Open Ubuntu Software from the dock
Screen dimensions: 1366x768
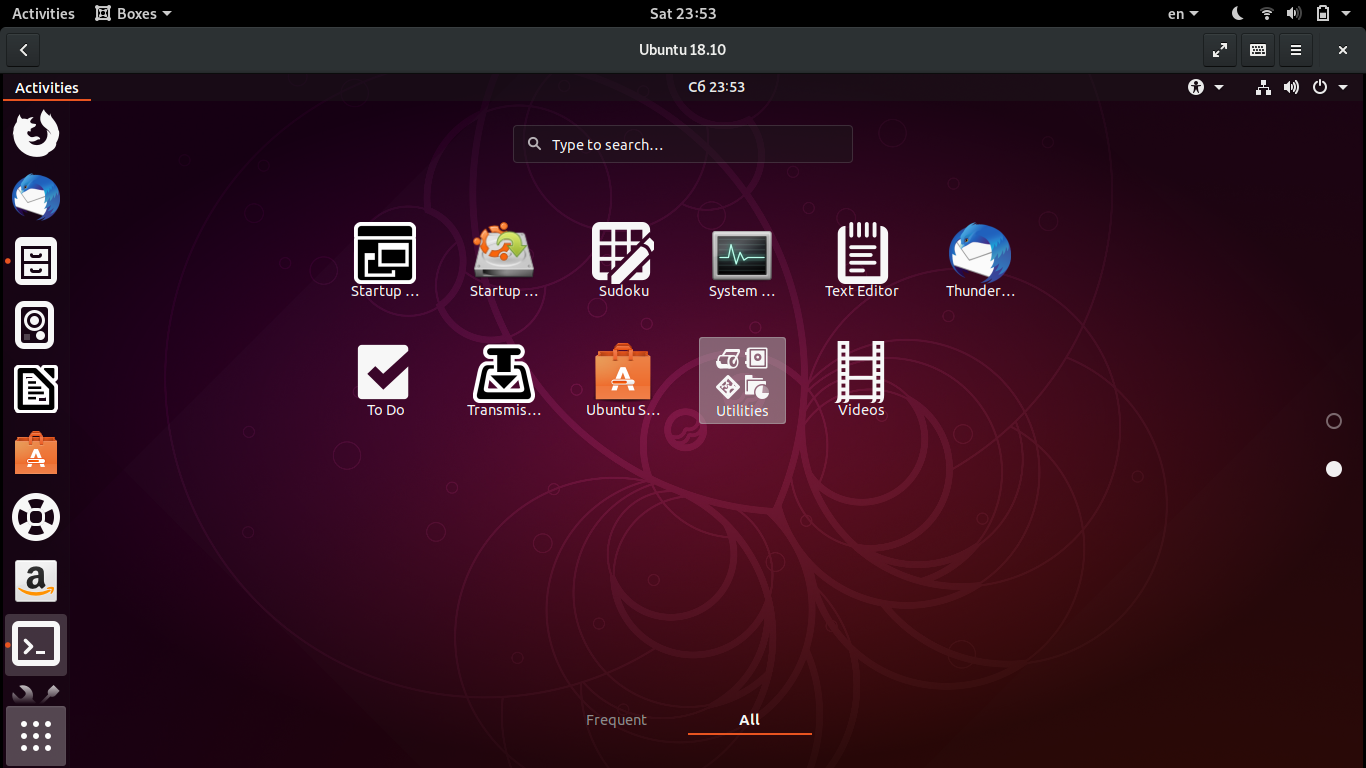pos(36,453)
